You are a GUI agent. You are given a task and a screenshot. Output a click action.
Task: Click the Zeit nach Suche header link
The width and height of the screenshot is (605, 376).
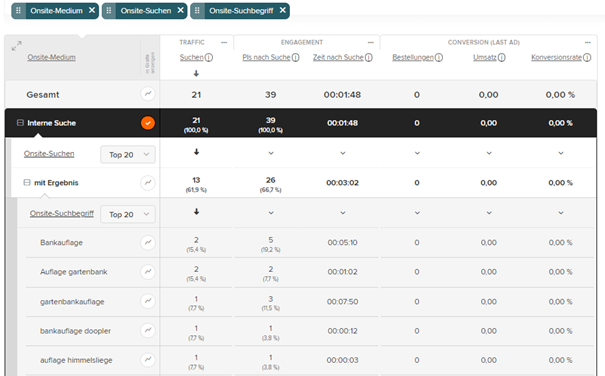click(338, 58)
